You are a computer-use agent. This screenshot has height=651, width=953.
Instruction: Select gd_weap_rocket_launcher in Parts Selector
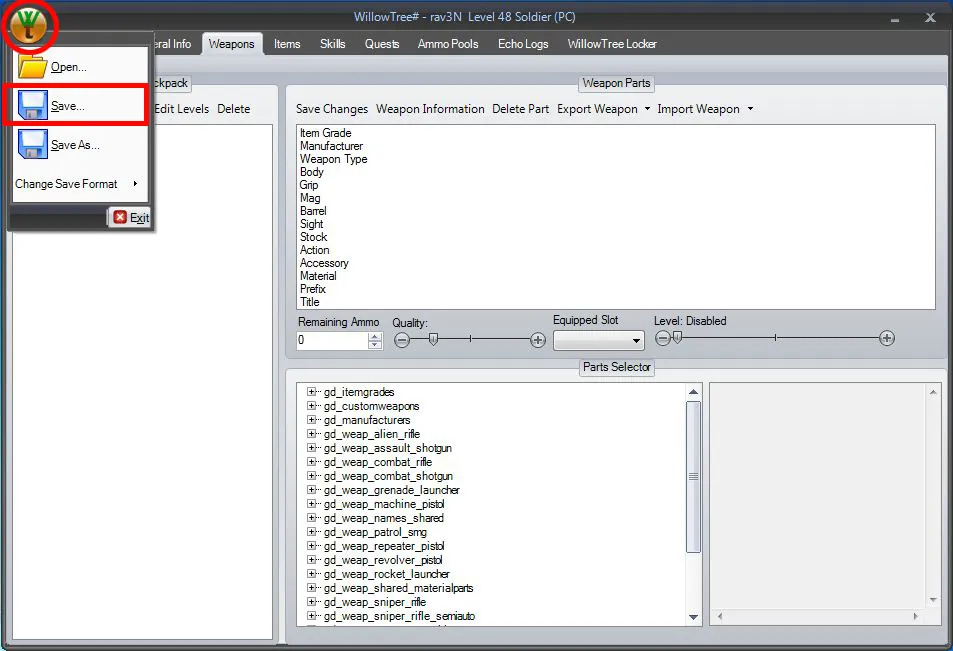coord(386,574)
